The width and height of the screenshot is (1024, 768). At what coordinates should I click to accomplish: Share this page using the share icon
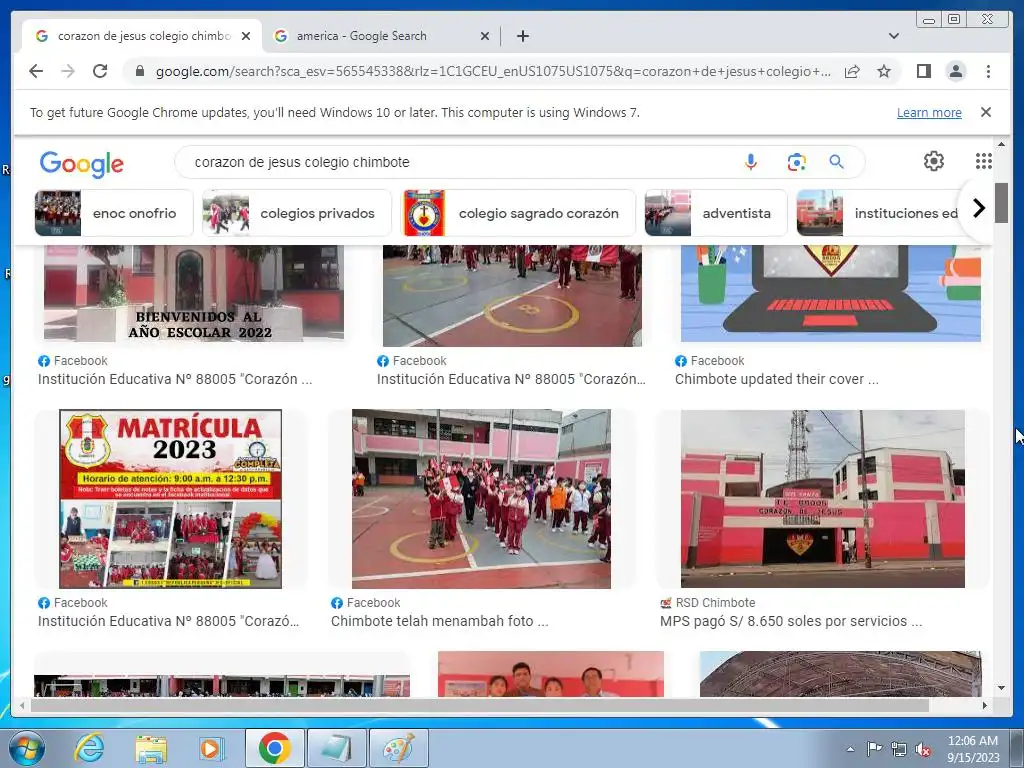click(x=852, y=71)
